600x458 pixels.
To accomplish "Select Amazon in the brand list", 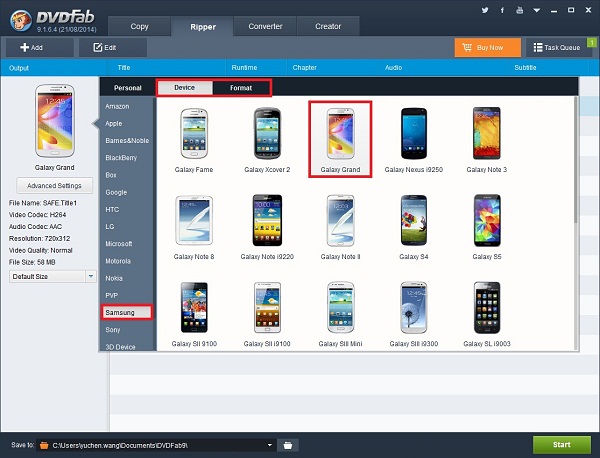I will pyautogui.click(x=117, y=106).
